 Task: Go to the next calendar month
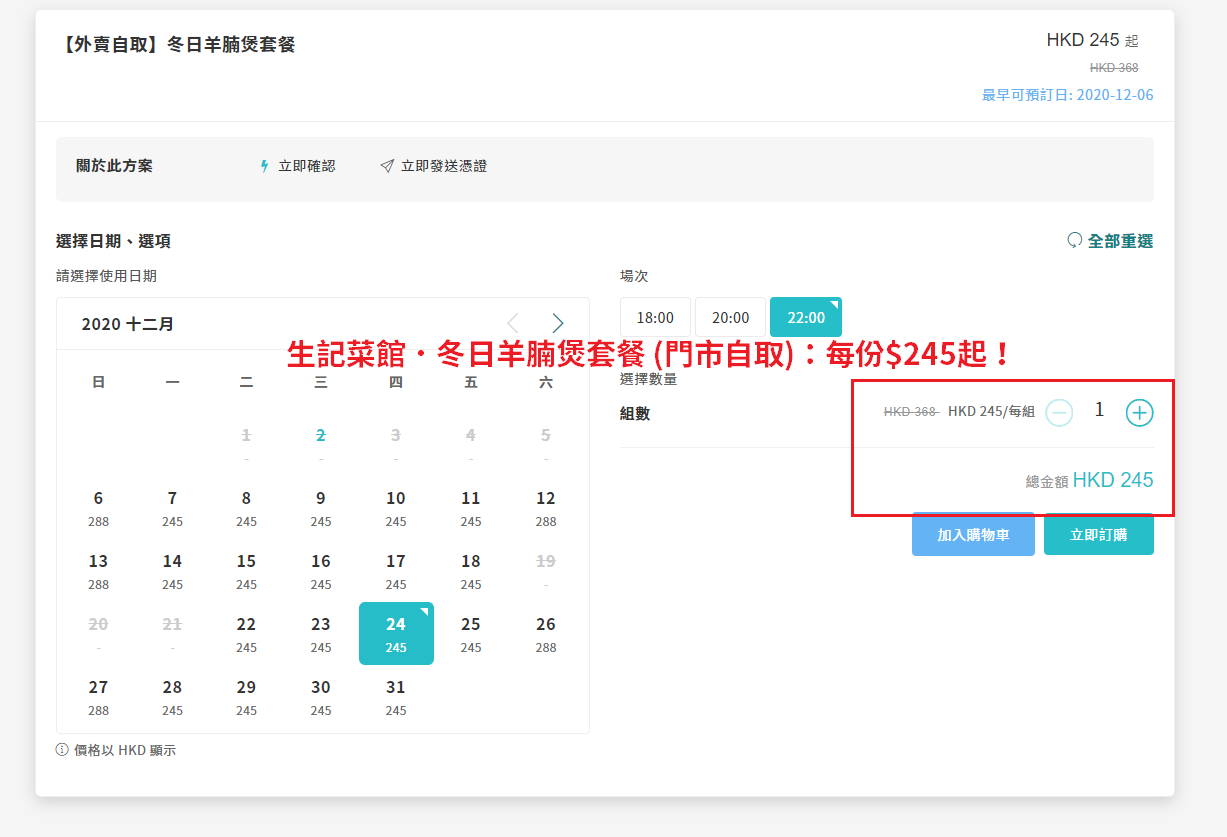click(x=558, y=323)
